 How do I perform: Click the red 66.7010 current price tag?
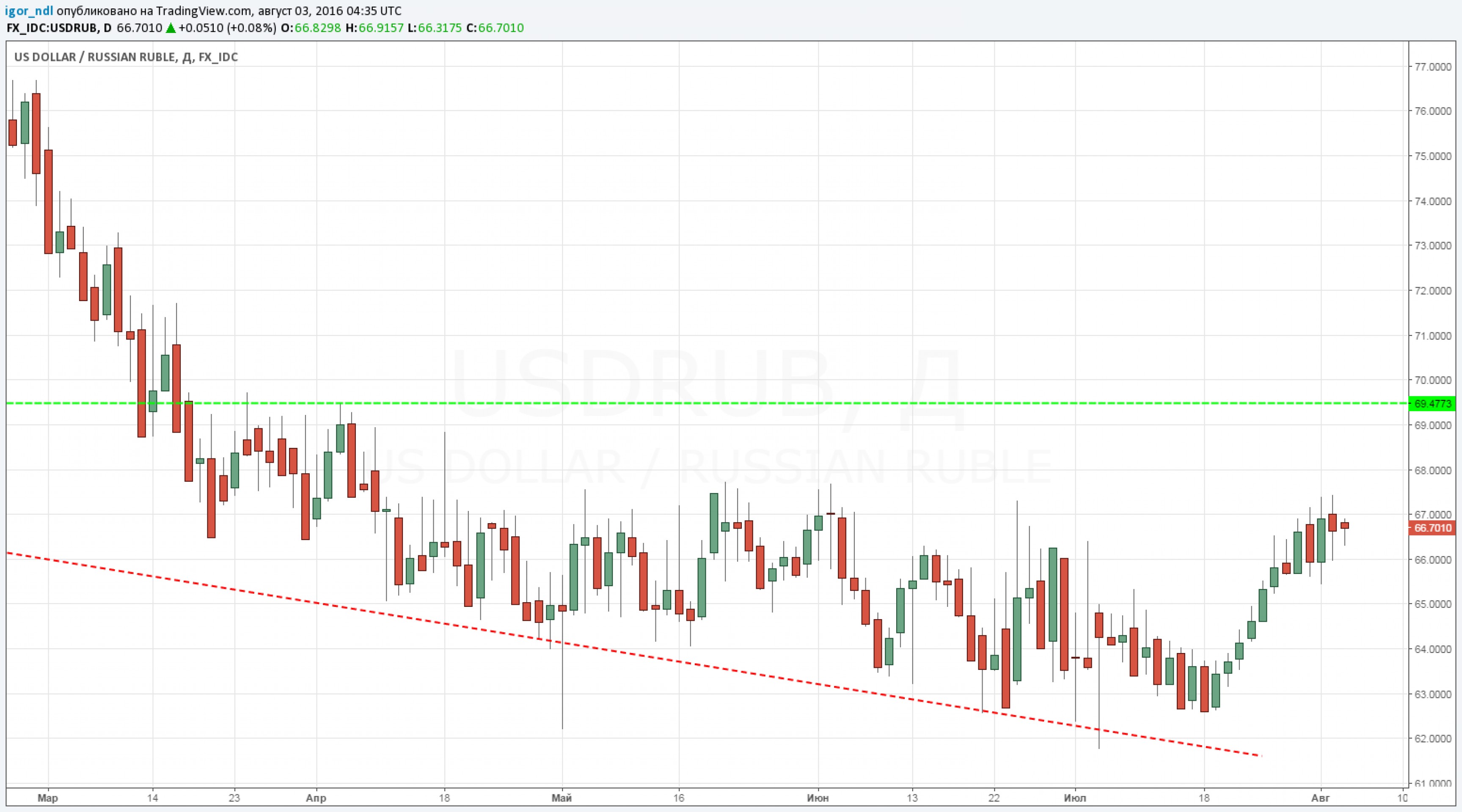pyautogui.click(x=1432, y=528)
